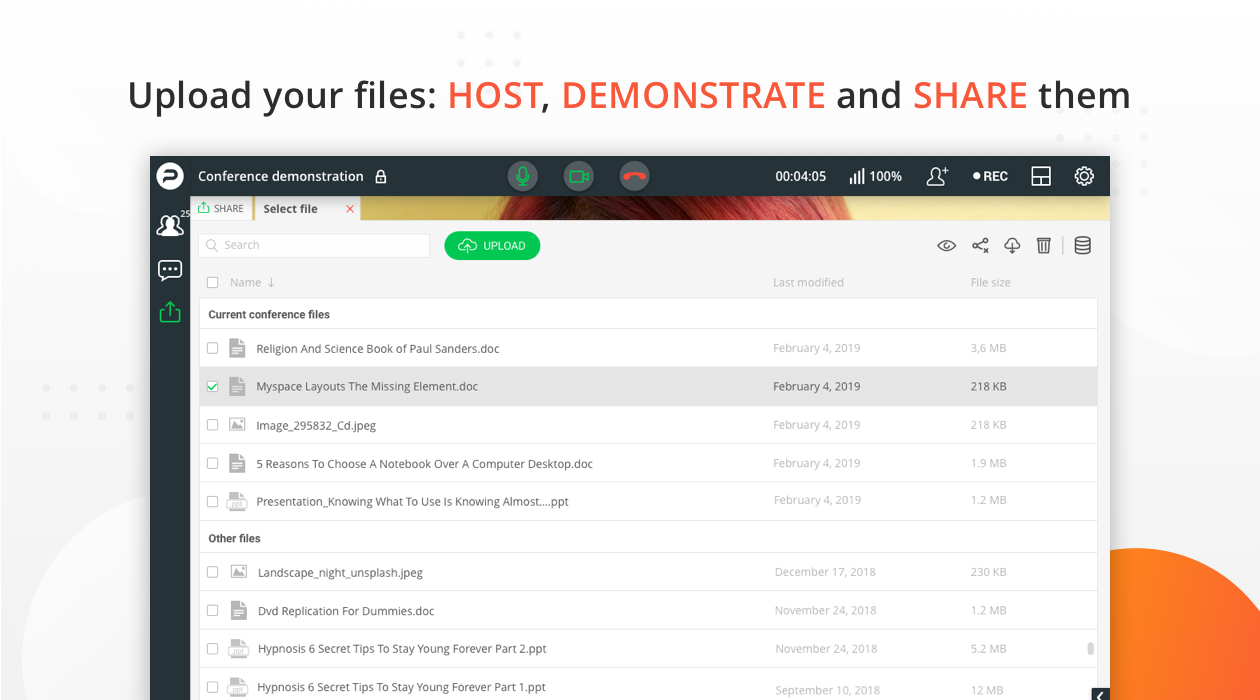Image resolution: width=1260 pixels, height=700 pixels.
Task: Invite a participant with add-user icon
Action: pyautogui.click(x=937, y=176)
